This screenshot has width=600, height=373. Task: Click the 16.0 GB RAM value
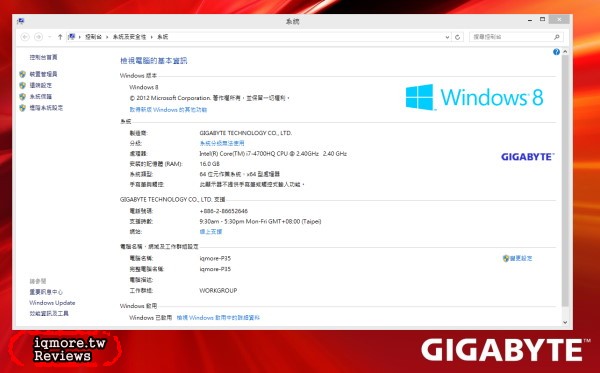[210, 164]
